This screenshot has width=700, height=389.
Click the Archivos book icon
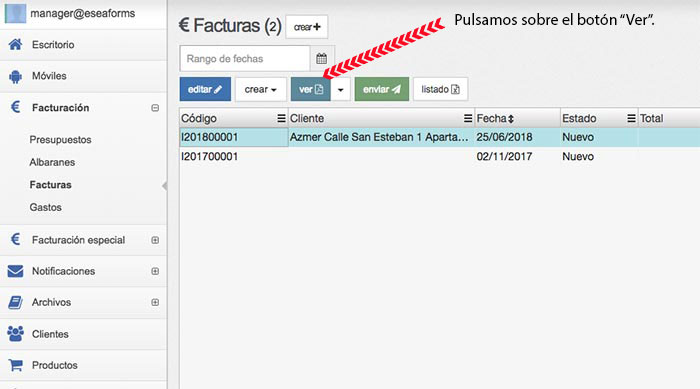[16, 302]
